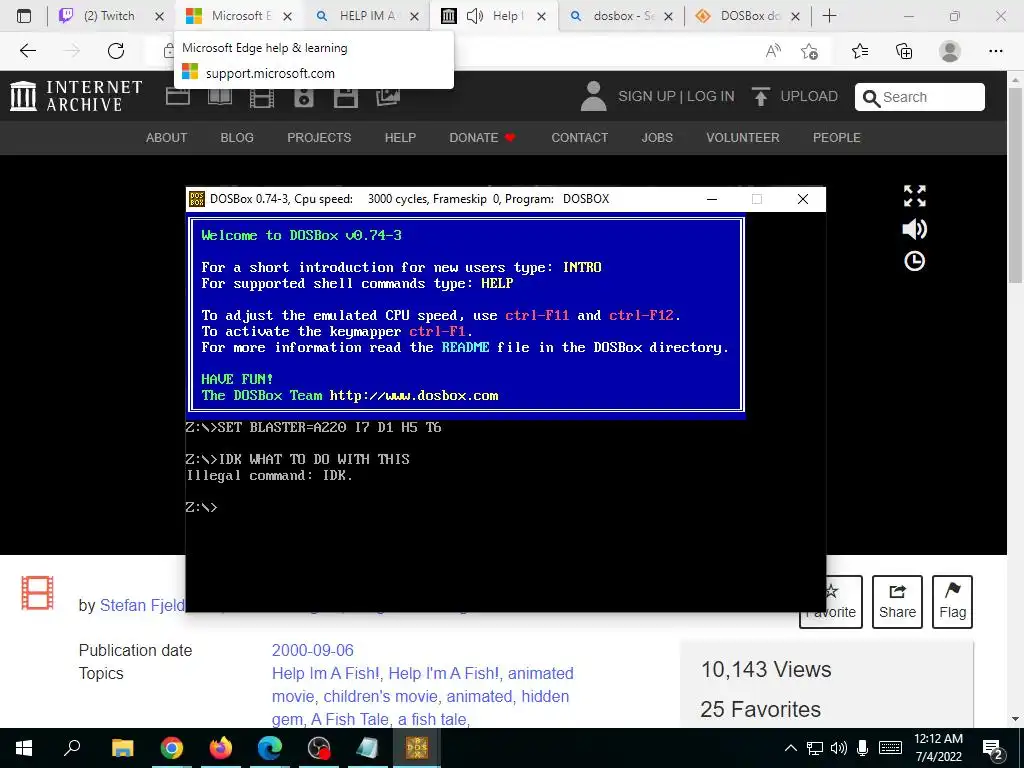Open Windows taskbar search
This screenshot has height=768, width=1024.
click(x=72, y=748)
